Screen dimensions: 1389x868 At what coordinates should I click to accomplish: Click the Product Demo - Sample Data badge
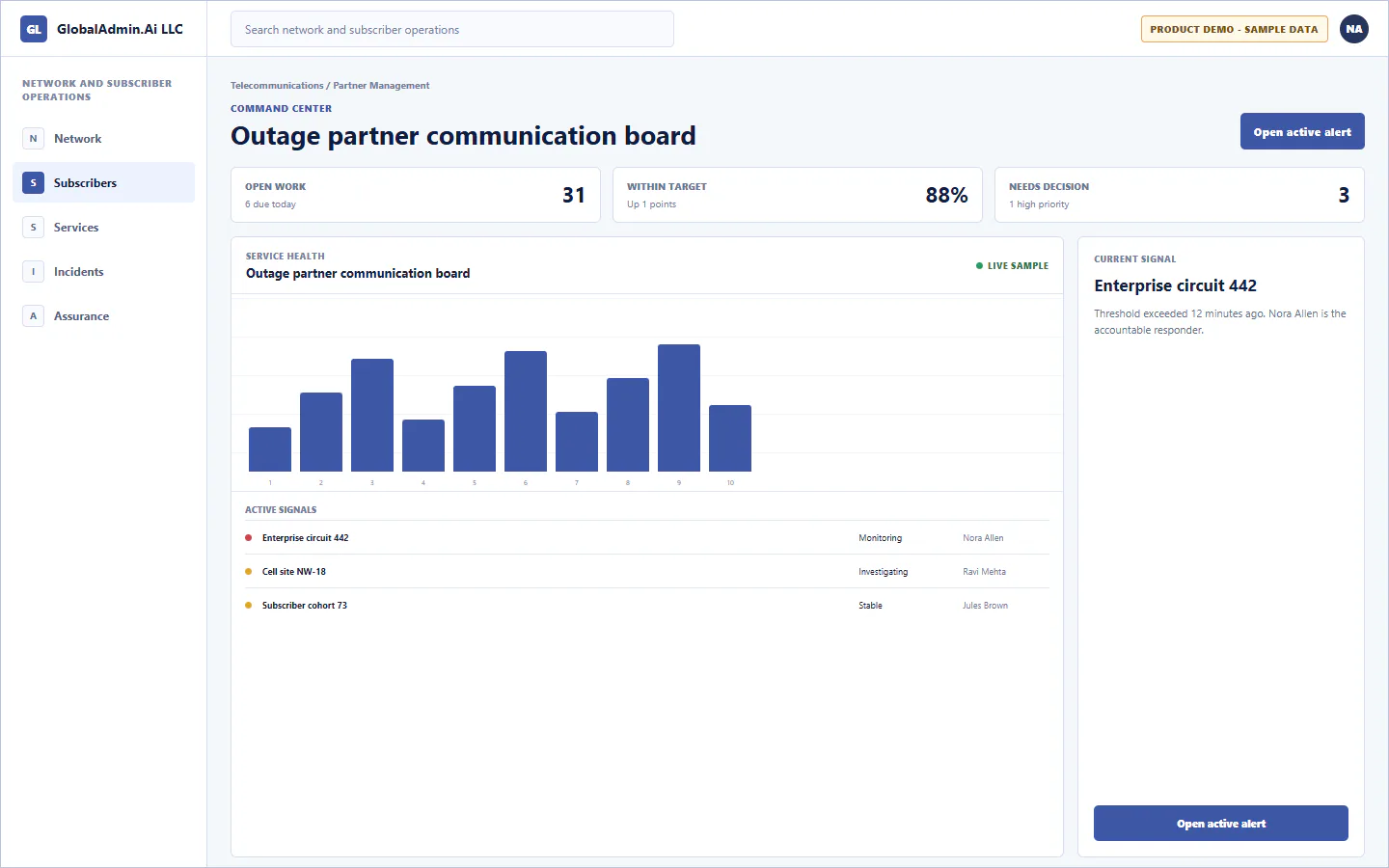pos(1234,29)
